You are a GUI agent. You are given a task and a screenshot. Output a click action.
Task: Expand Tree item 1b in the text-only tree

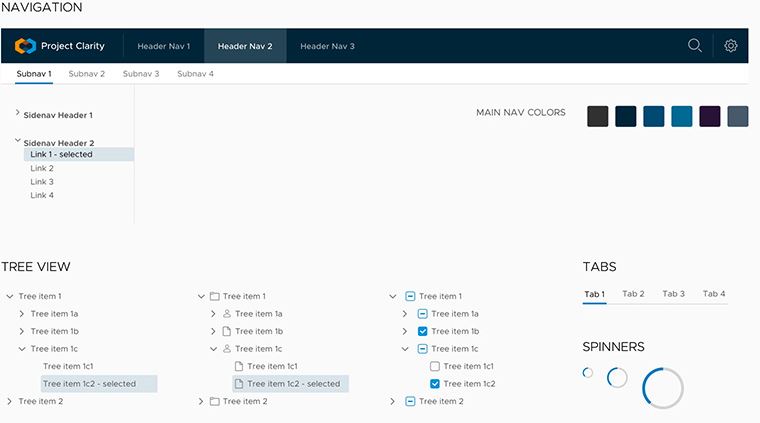point(21,331)
